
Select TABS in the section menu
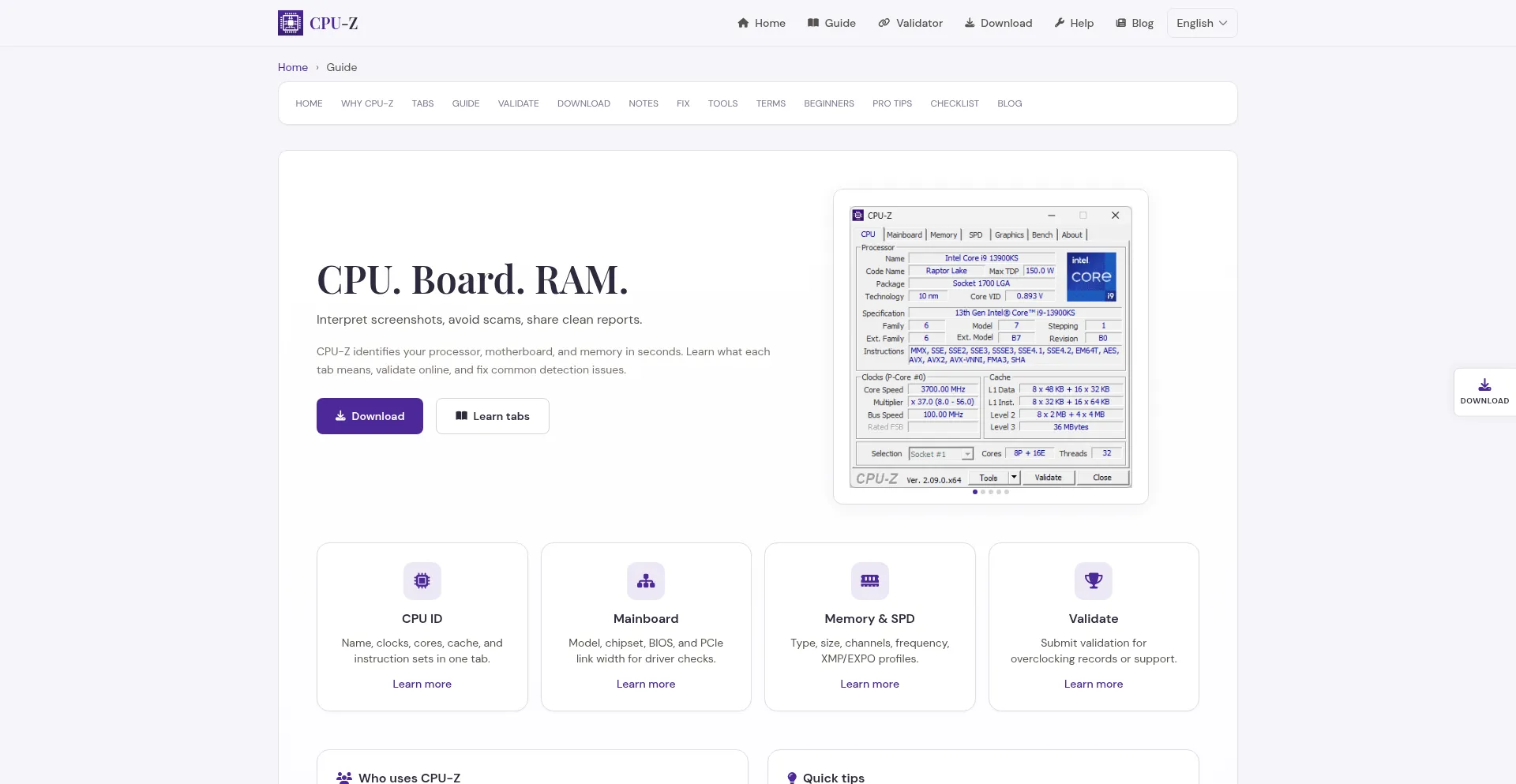tap(422, 103)
